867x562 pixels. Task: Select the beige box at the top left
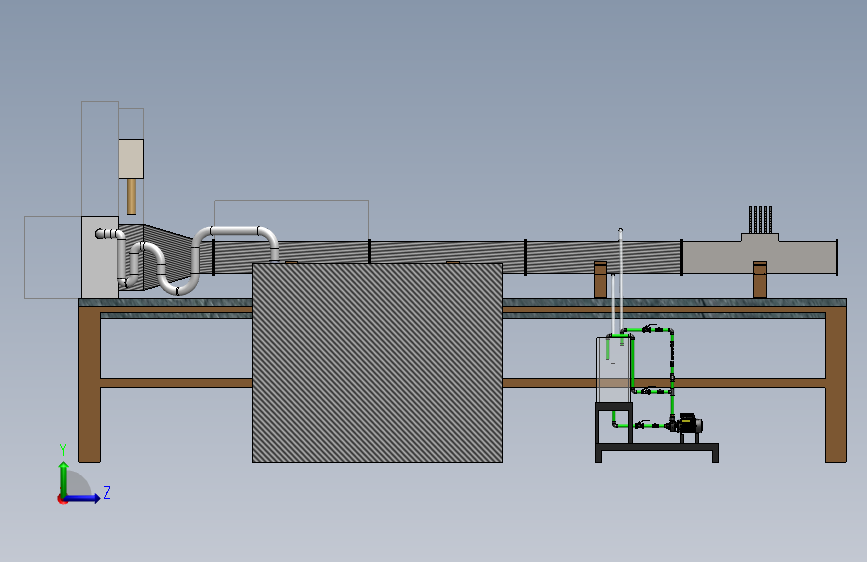(x=131, y=159)
